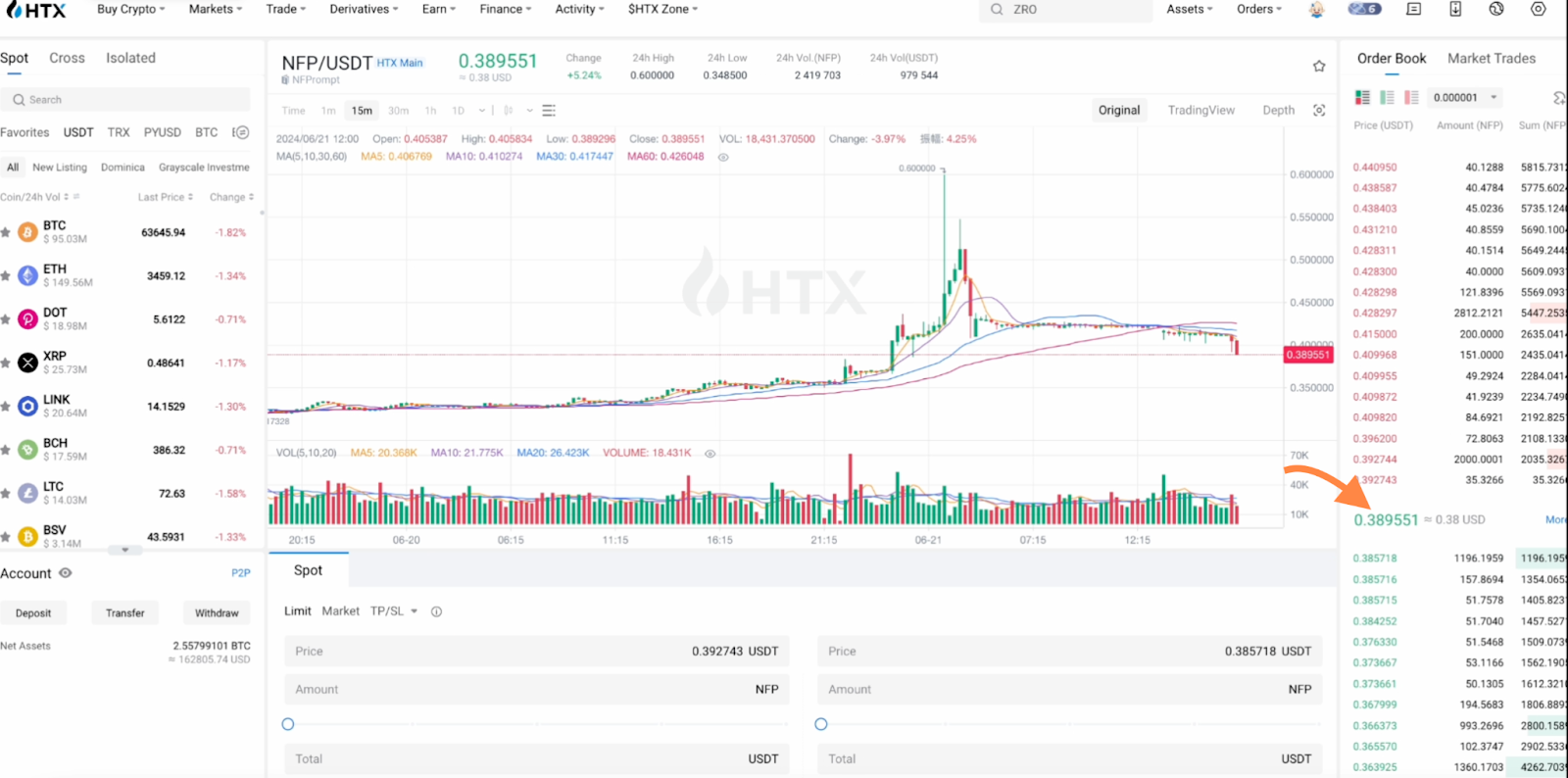Select the candlestick chart style icon
The image size is (1568, 778).
(509, 110)
